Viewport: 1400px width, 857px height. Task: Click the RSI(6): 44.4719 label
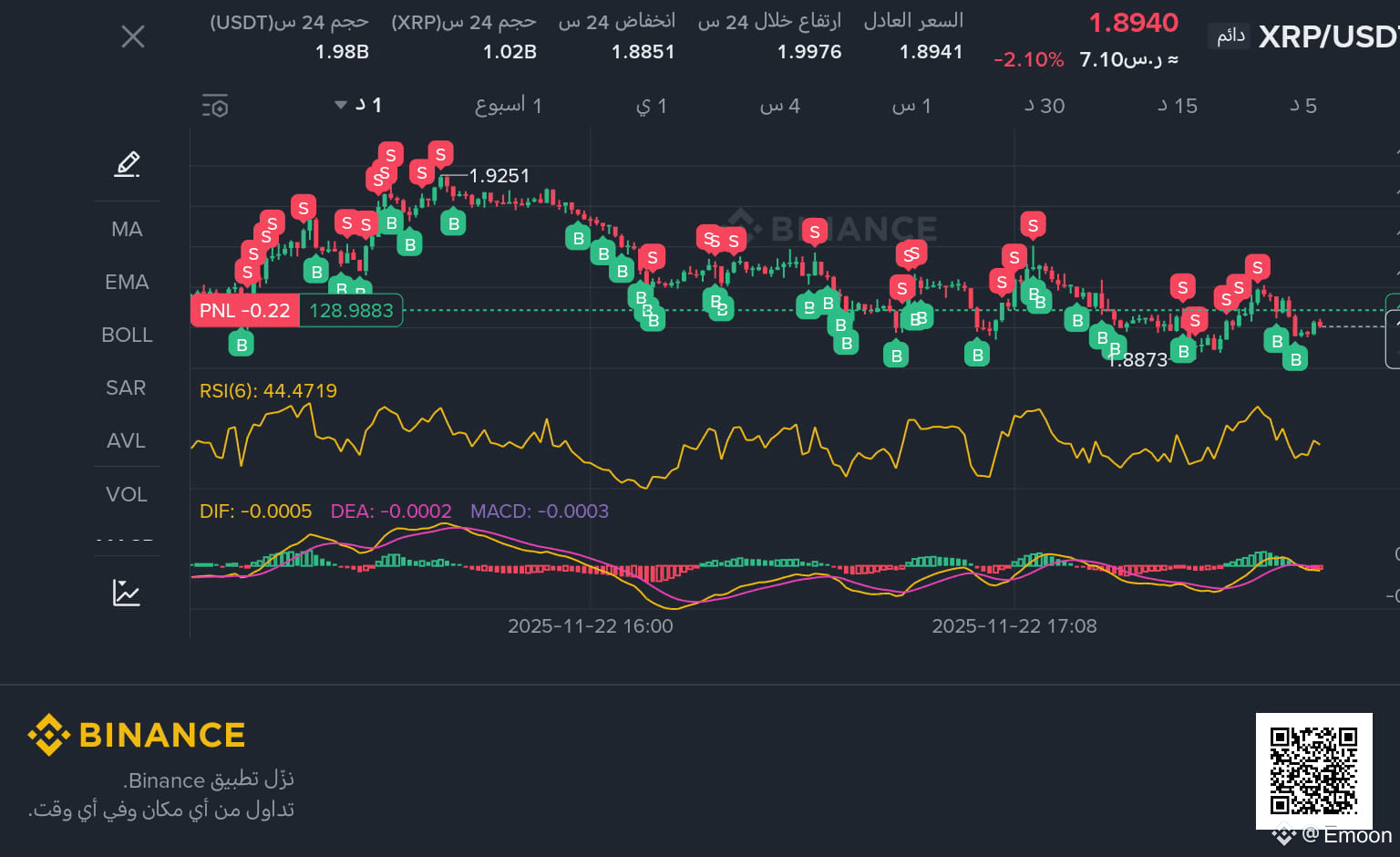268,391
